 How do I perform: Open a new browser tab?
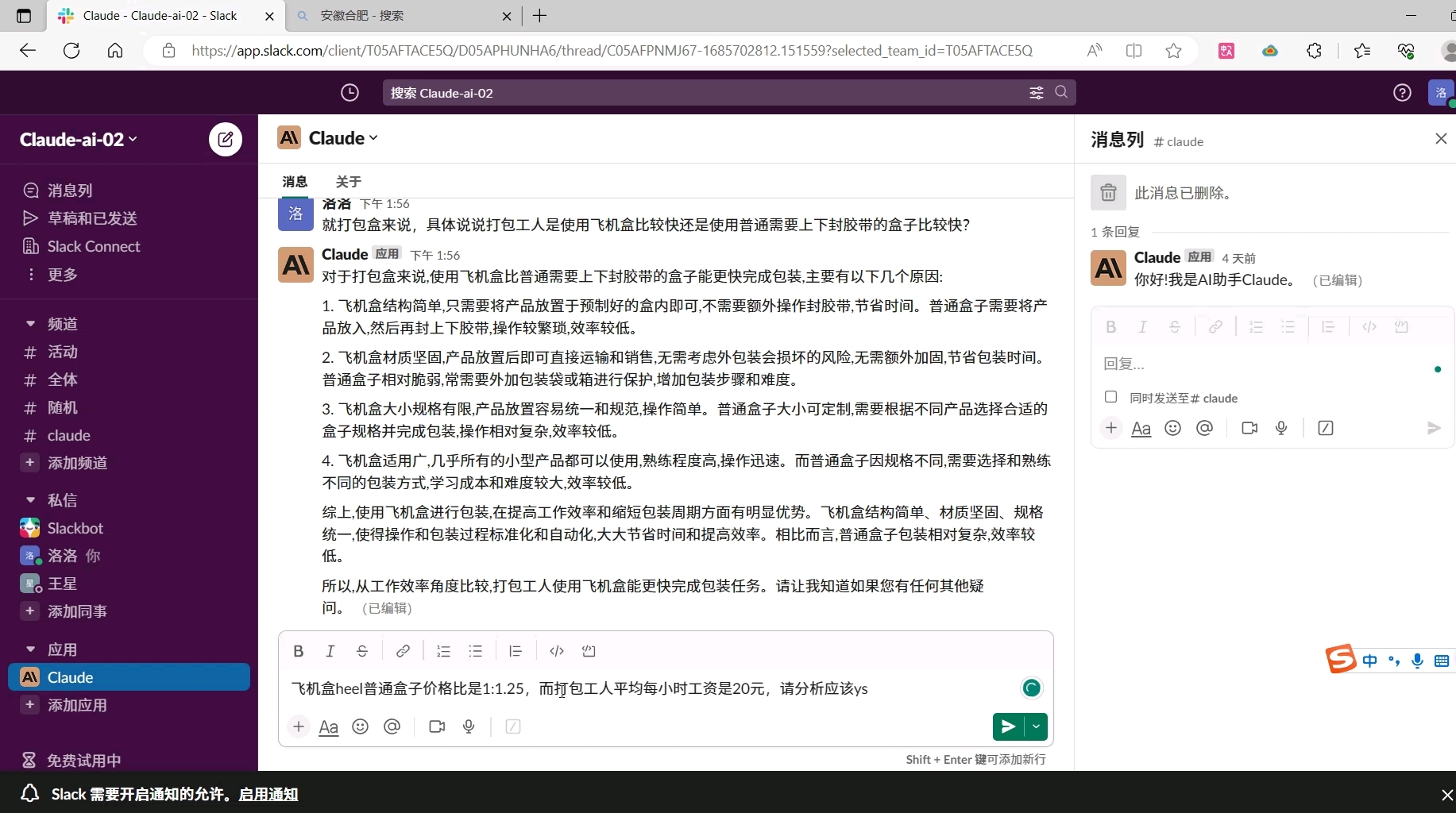pyautogui.click(x=540, y=16)
